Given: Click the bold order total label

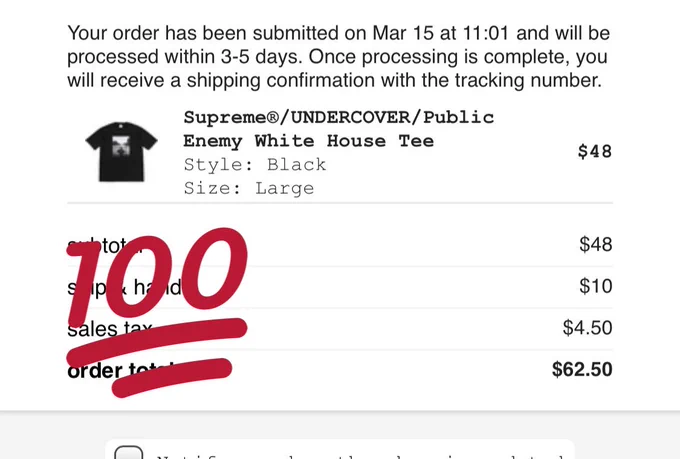Looking at the screenshot, I should (x=121, y=370).
